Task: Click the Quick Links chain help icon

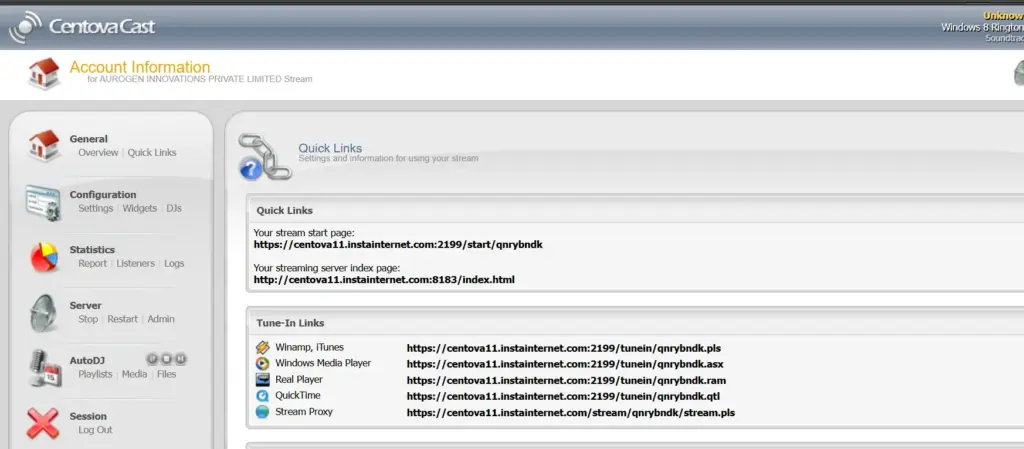Action: click(264, 157)
